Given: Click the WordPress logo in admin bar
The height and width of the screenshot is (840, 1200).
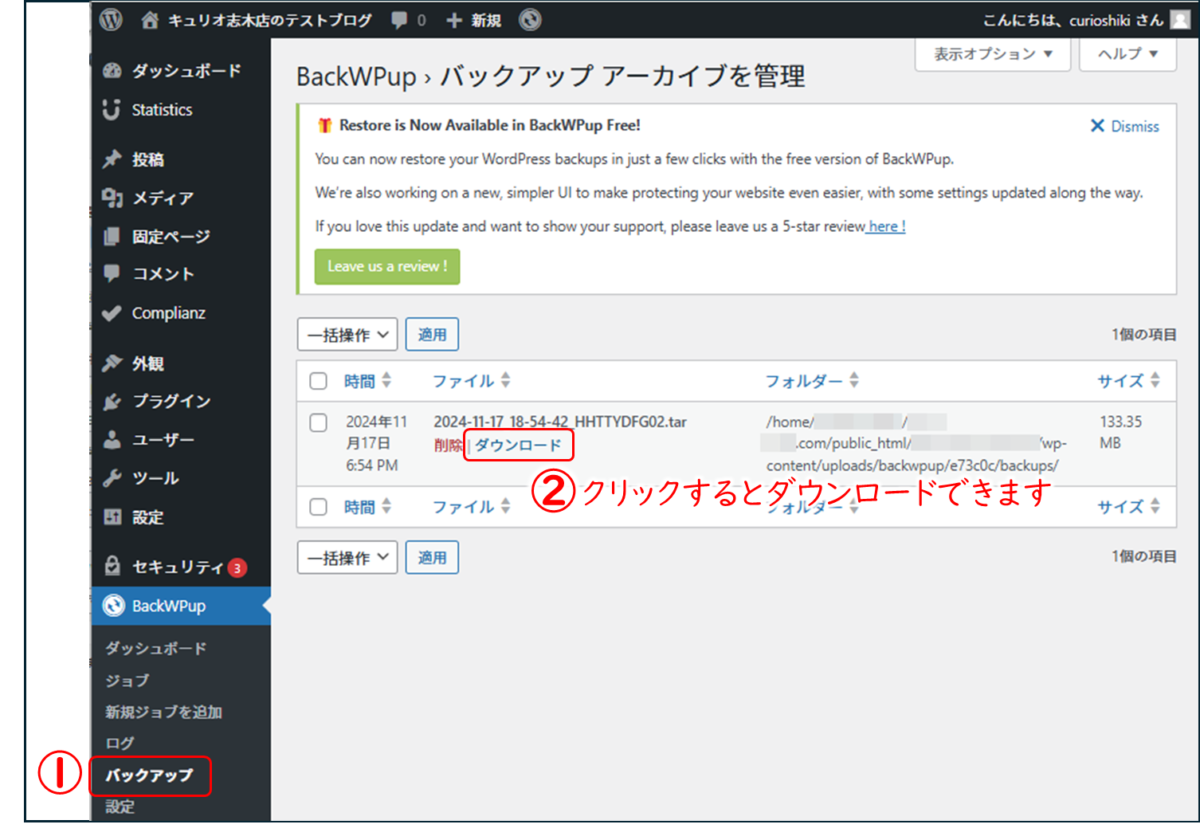Looking at the screenshot, I should [x=111, y=19].
